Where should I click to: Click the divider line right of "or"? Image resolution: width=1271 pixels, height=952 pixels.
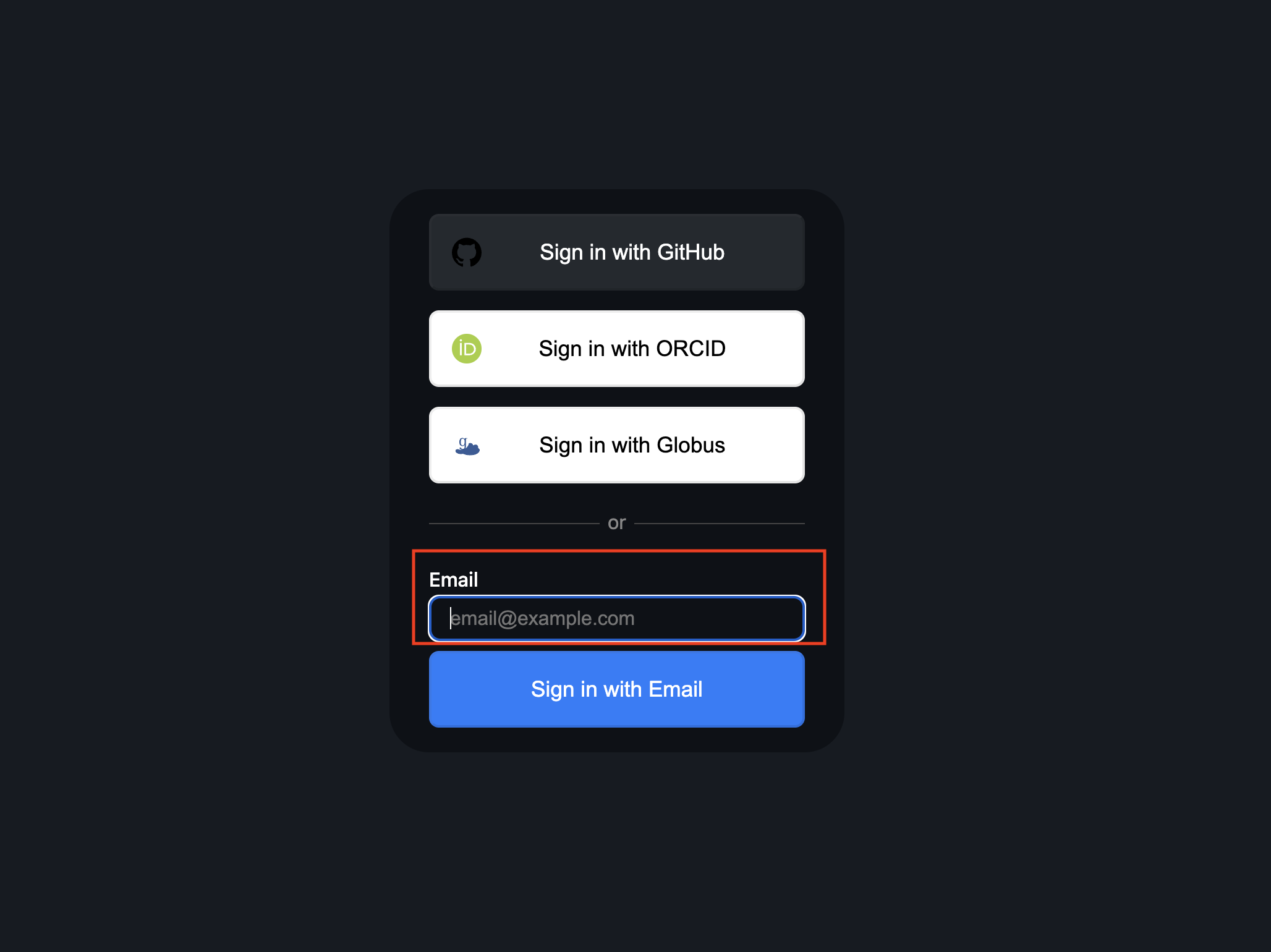720,524
